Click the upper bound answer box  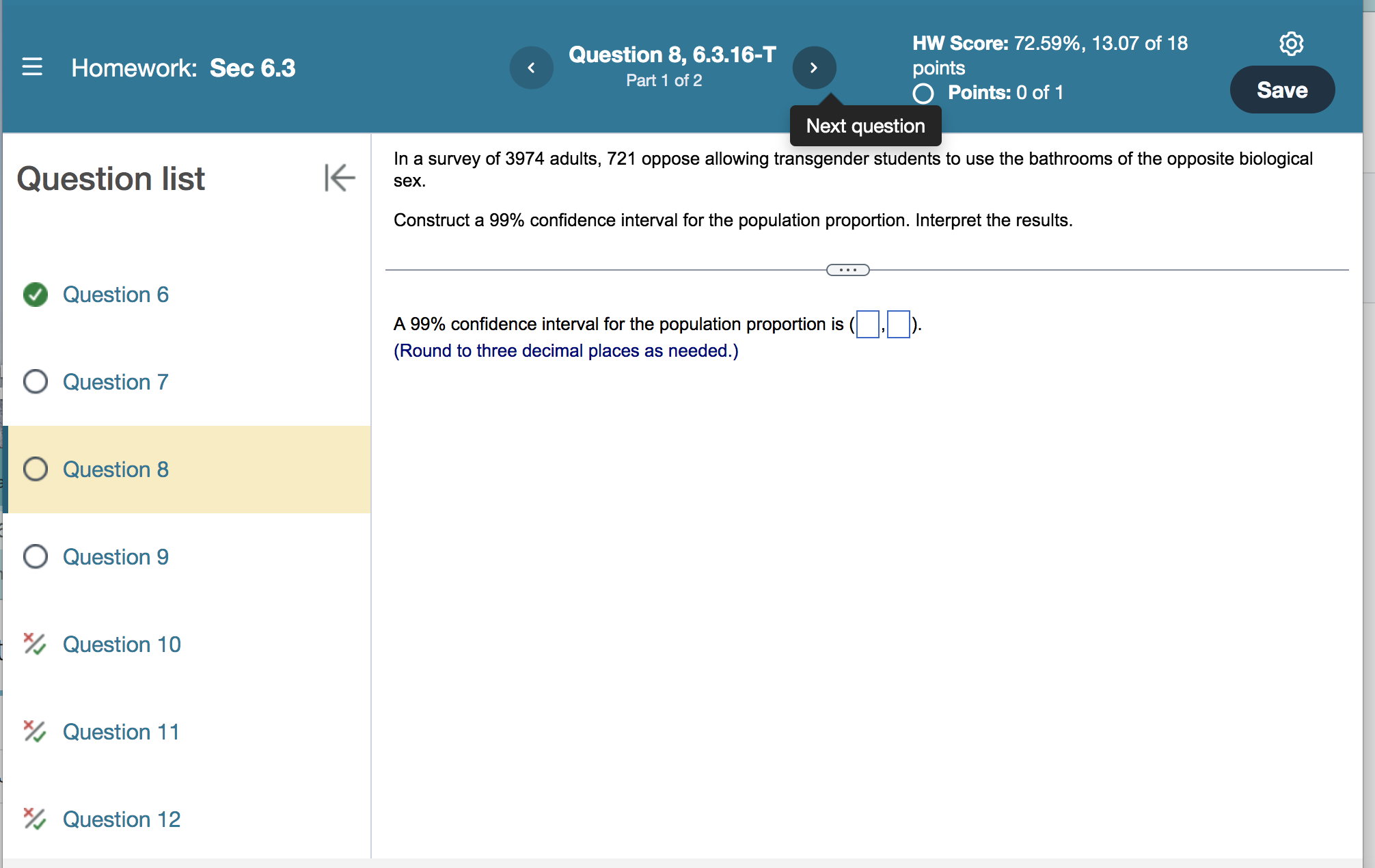click(898, 324)
